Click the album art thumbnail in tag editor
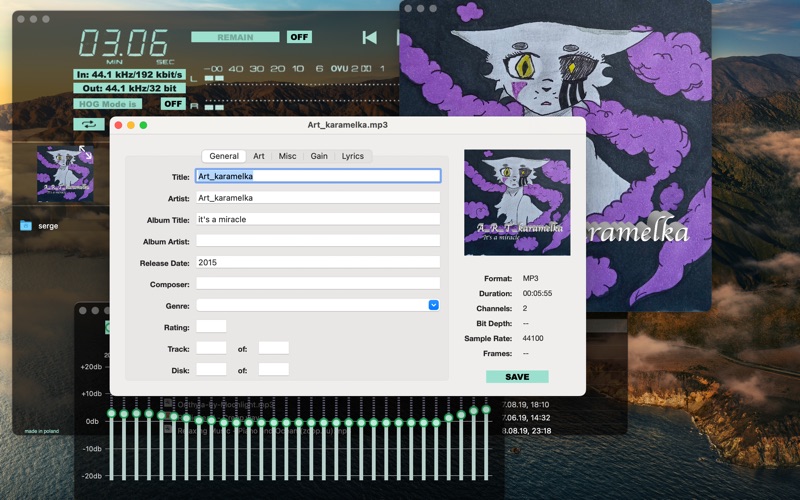Image resolution: width=800 pixels, height=500 pixels. 517,203
